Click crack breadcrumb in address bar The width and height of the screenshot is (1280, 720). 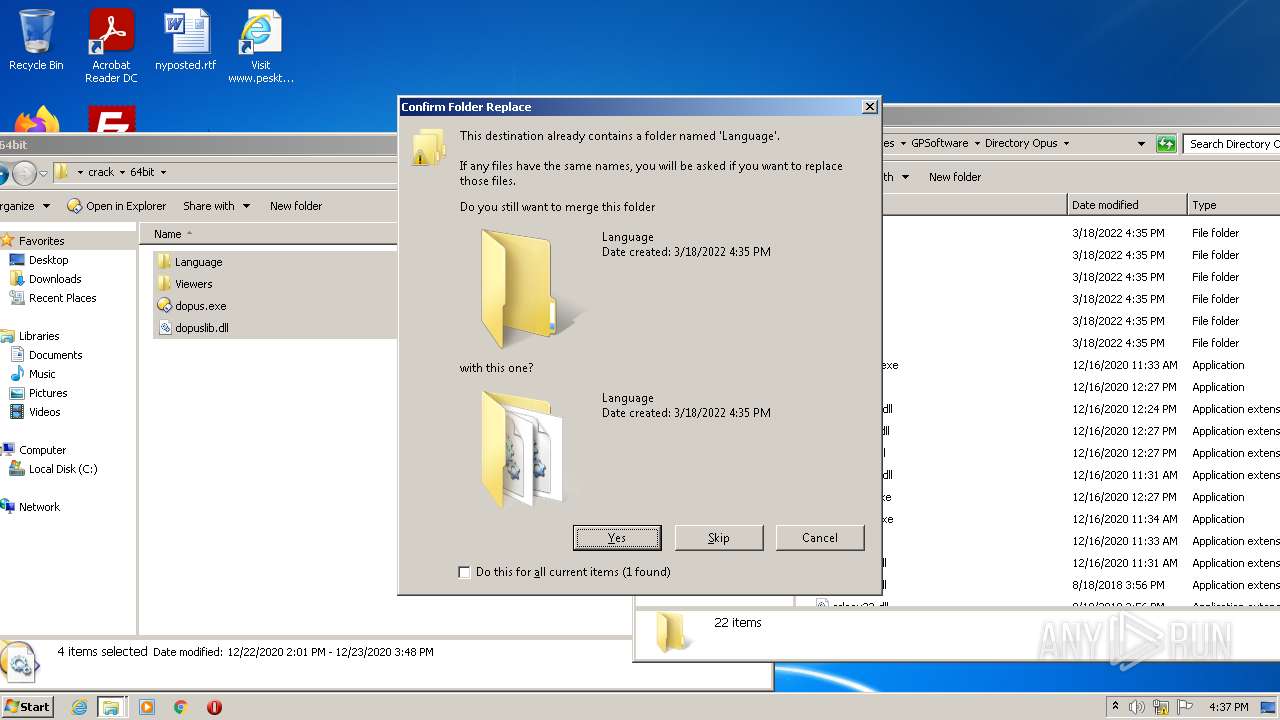101,172
